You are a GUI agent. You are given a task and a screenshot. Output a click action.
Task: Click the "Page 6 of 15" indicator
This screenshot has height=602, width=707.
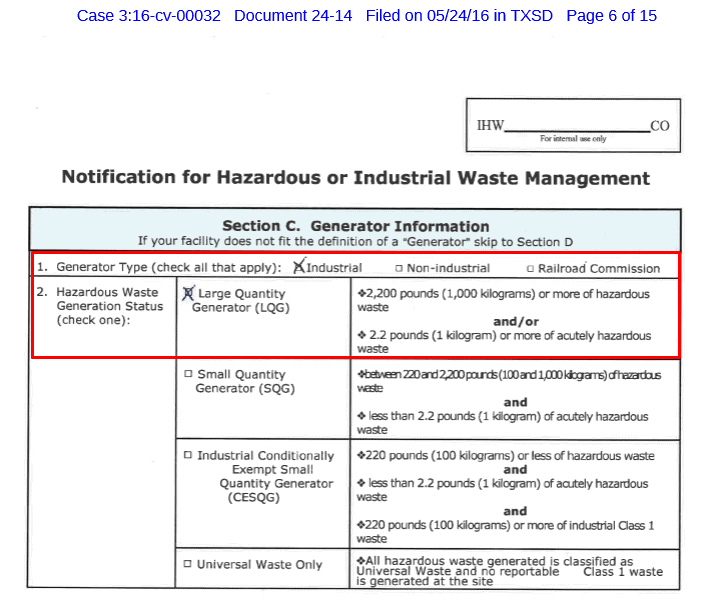pyautogui.click(x=611, y=16)
